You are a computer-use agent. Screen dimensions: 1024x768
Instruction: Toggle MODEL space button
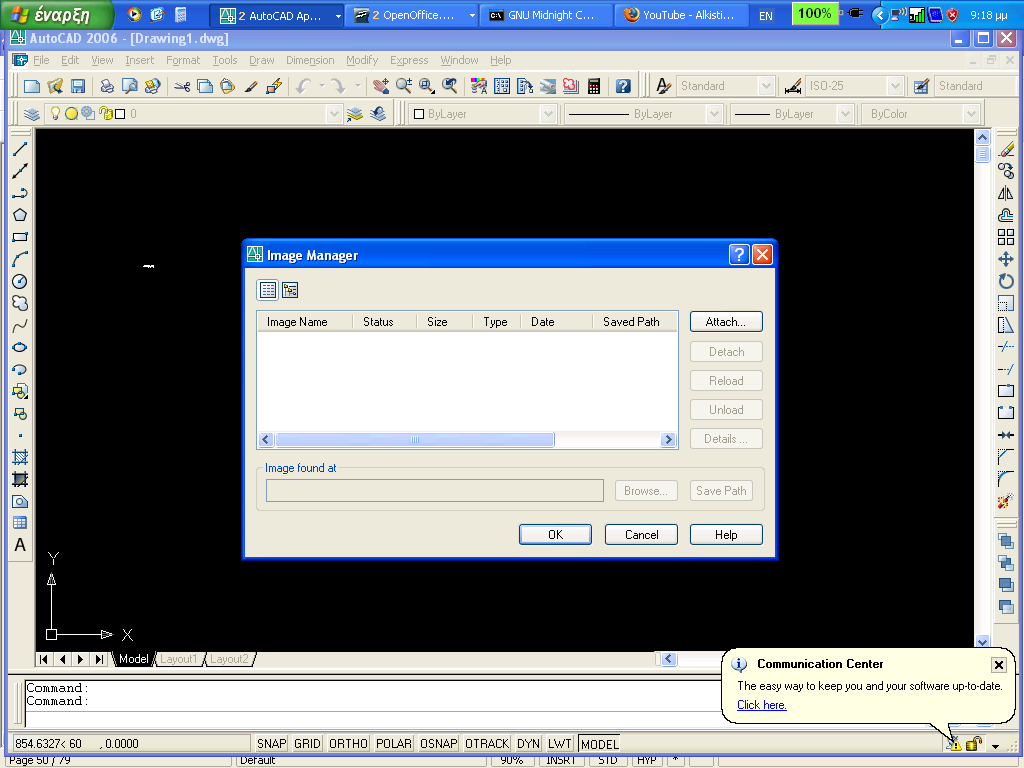coord(600,744)
